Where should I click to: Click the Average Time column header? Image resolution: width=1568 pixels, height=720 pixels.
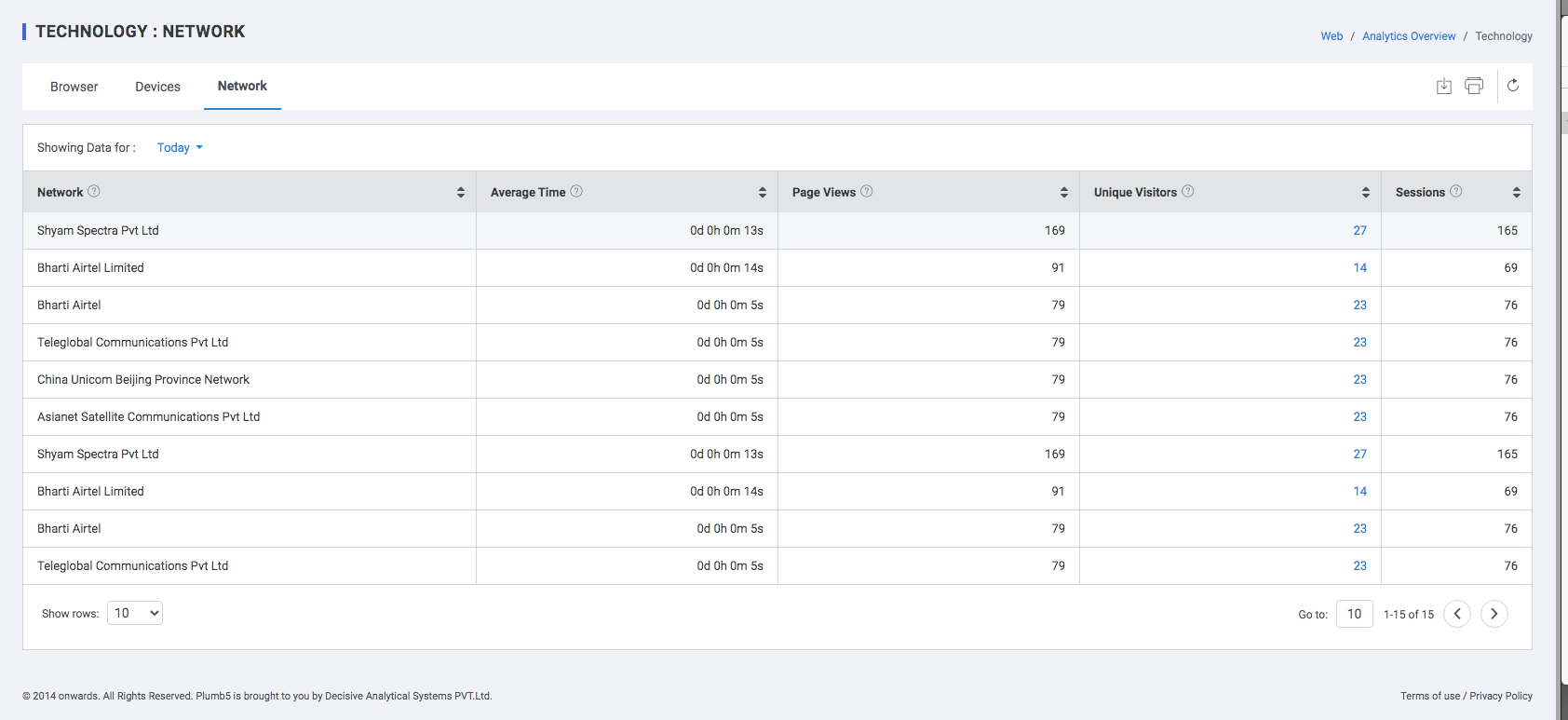pyautogui.click(x=528, y=192)
